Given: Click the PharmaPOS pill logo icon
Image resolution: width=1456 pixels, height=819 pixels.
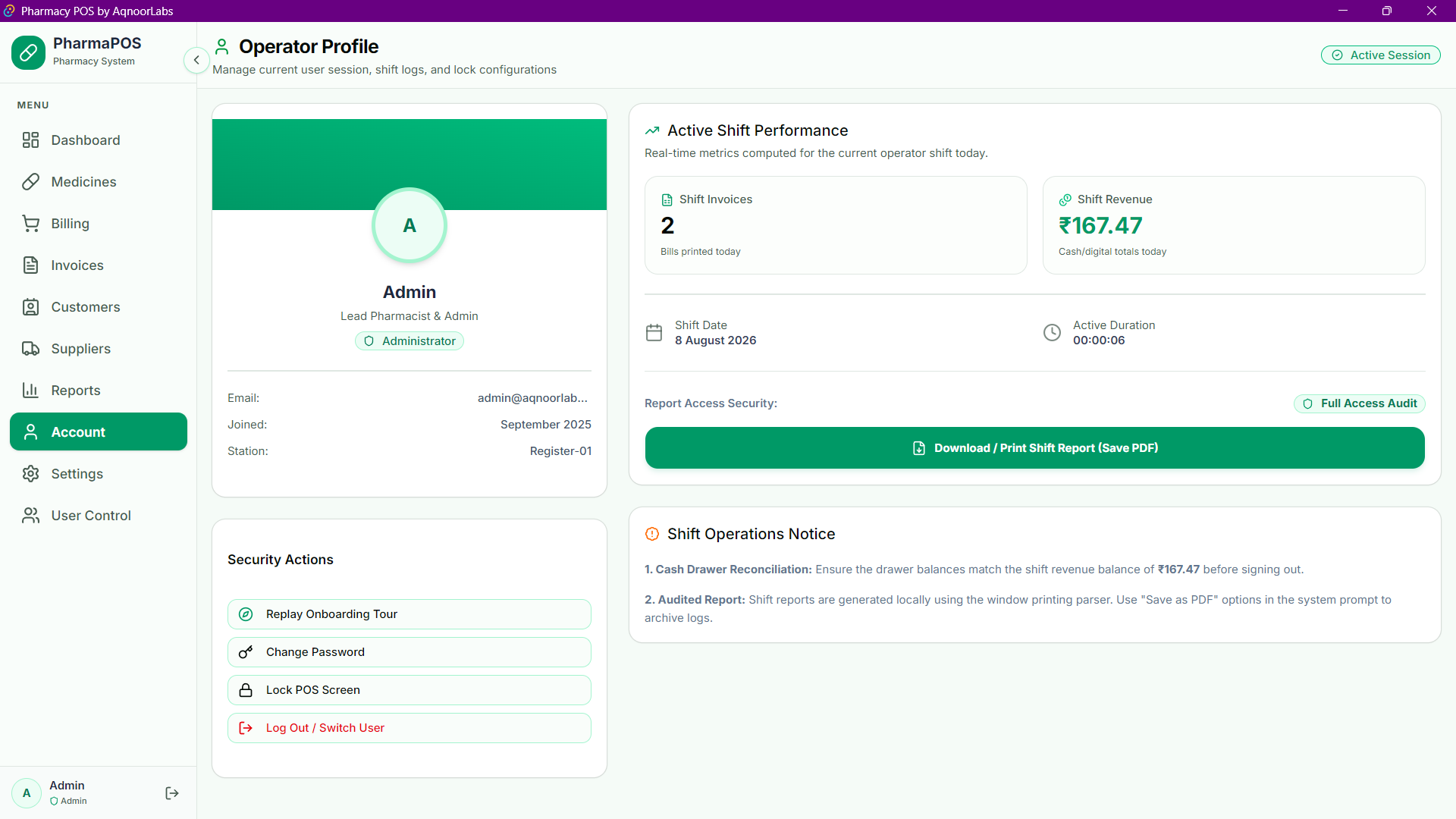Looking at the screenshot, I should 29,52.
